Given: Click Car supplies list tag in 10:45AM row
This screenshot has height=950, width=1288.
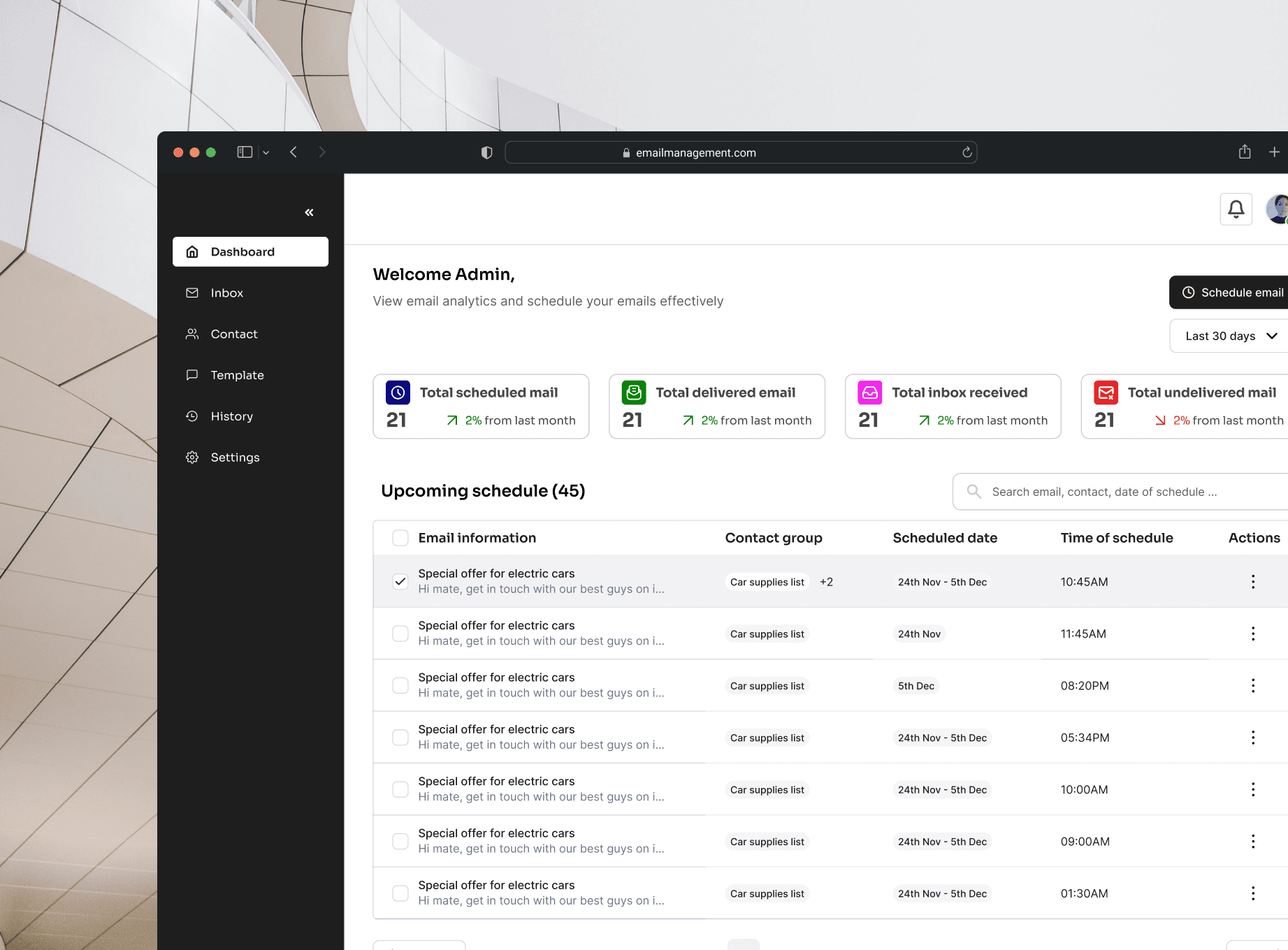Looking at the screenshot, I should pyautogui.click(x=767, y=582).
